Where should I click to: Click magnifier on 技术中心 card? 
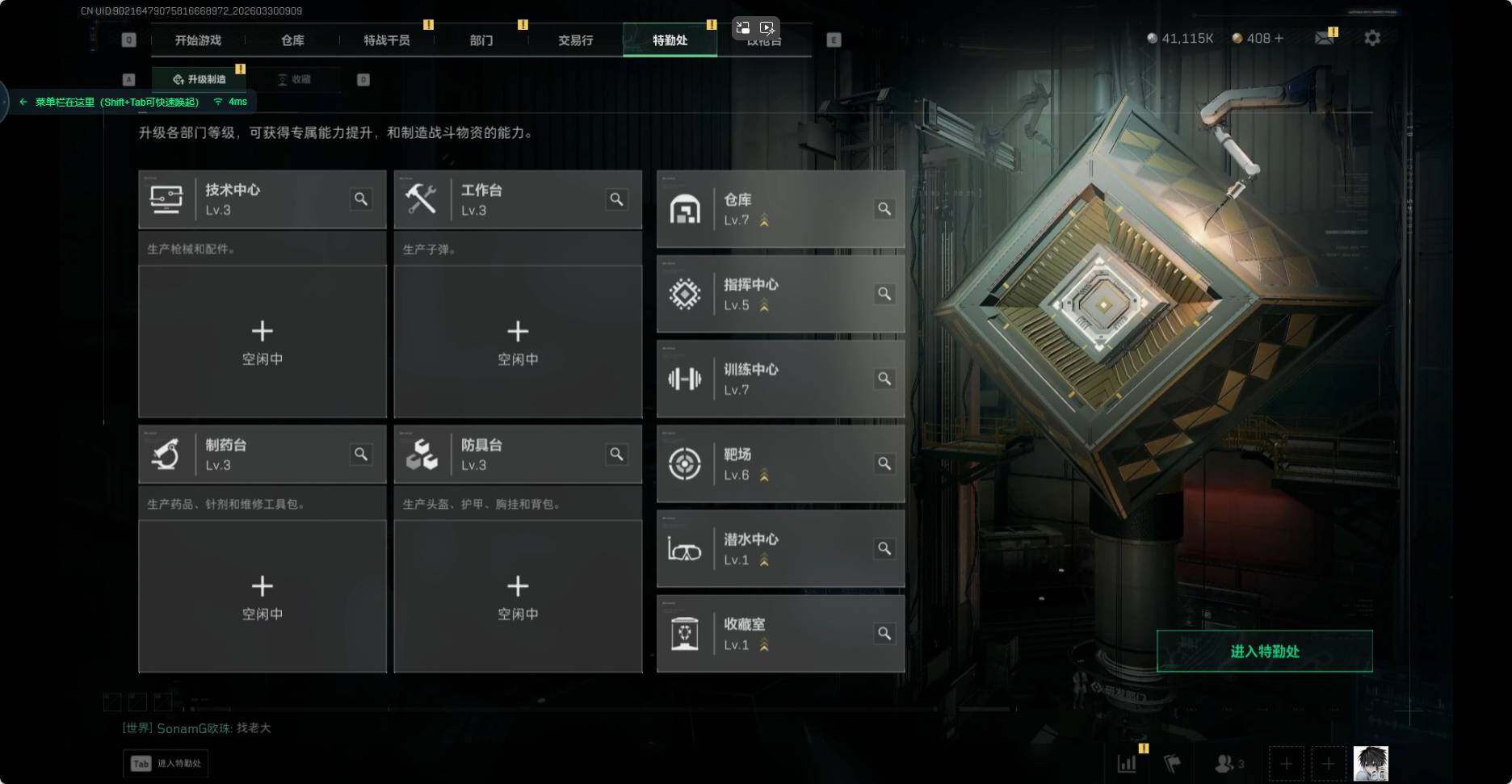(361, 199)
